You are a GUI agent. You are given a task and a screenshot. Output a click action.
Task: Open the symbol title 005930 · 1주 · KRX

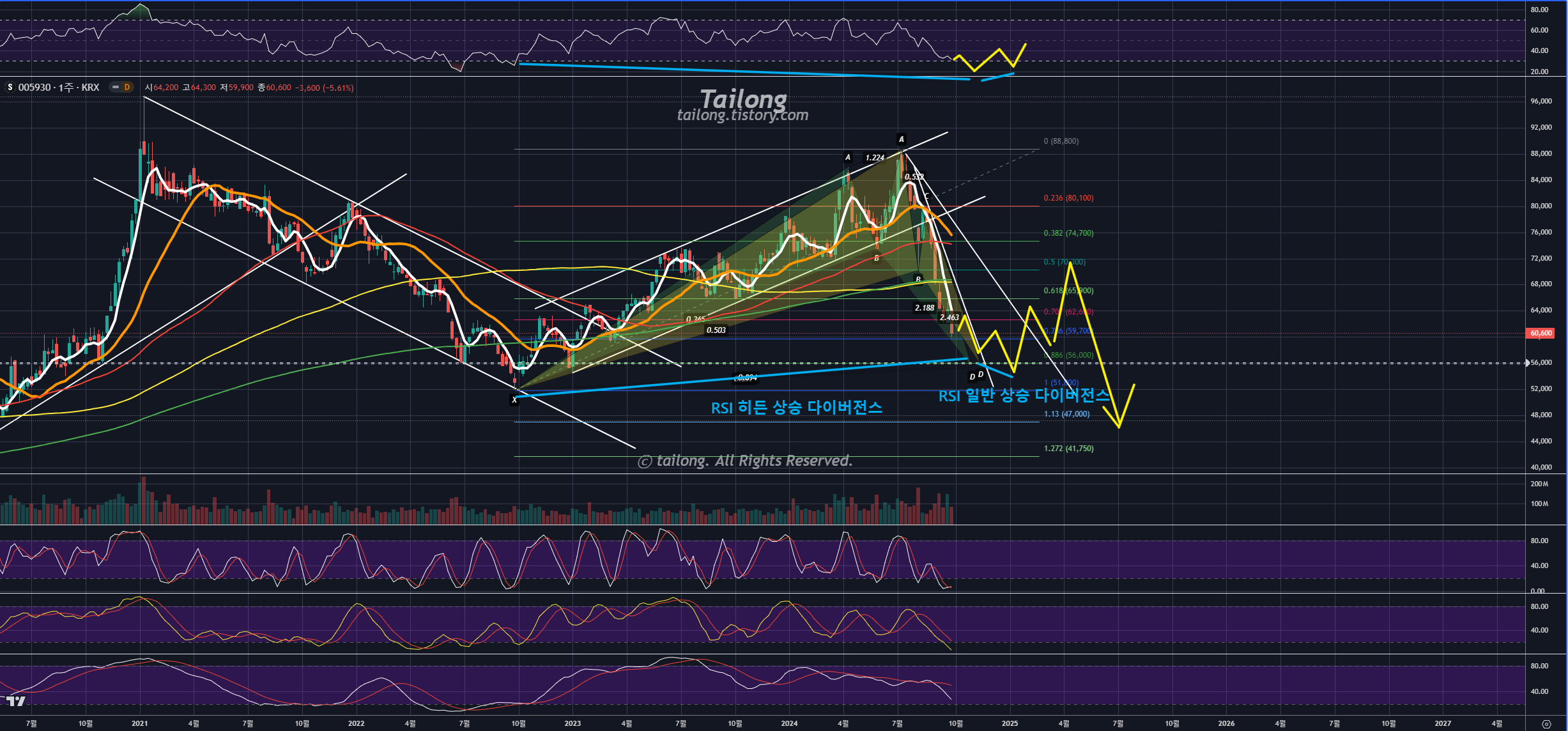59,88
